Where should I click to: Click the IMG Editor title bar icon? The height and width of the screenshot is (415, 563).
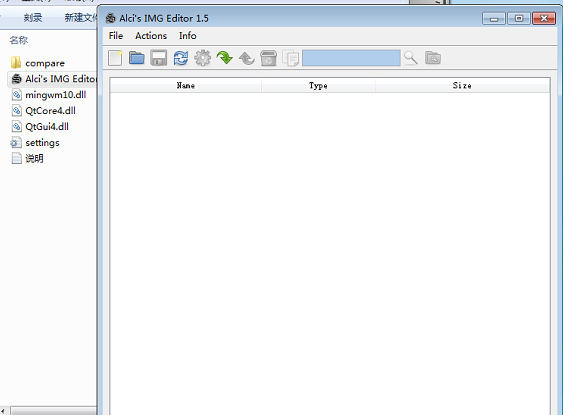point(111,18)
